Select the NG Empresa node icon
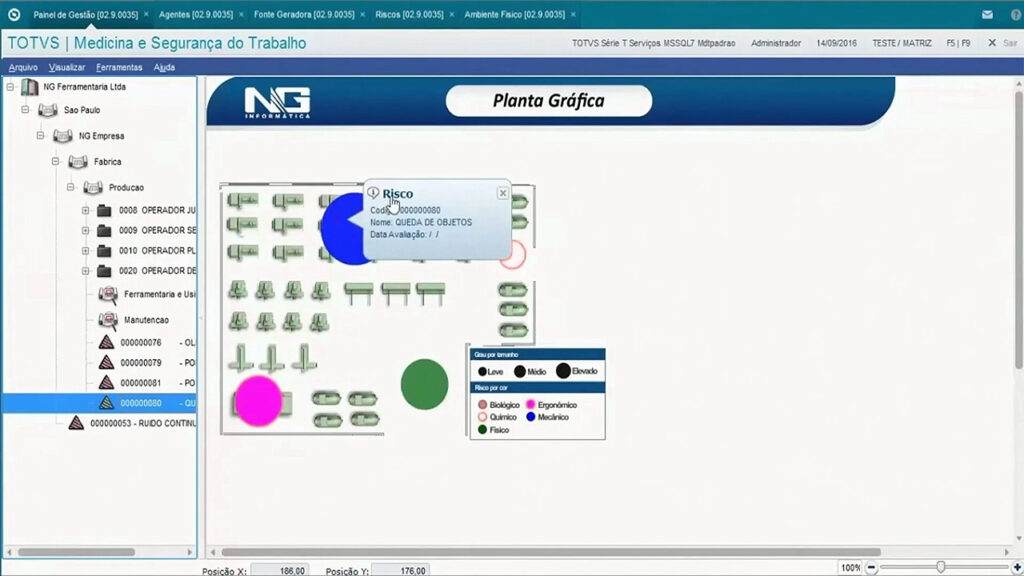This screenshot has width=1024, height=576. (63, 136)
